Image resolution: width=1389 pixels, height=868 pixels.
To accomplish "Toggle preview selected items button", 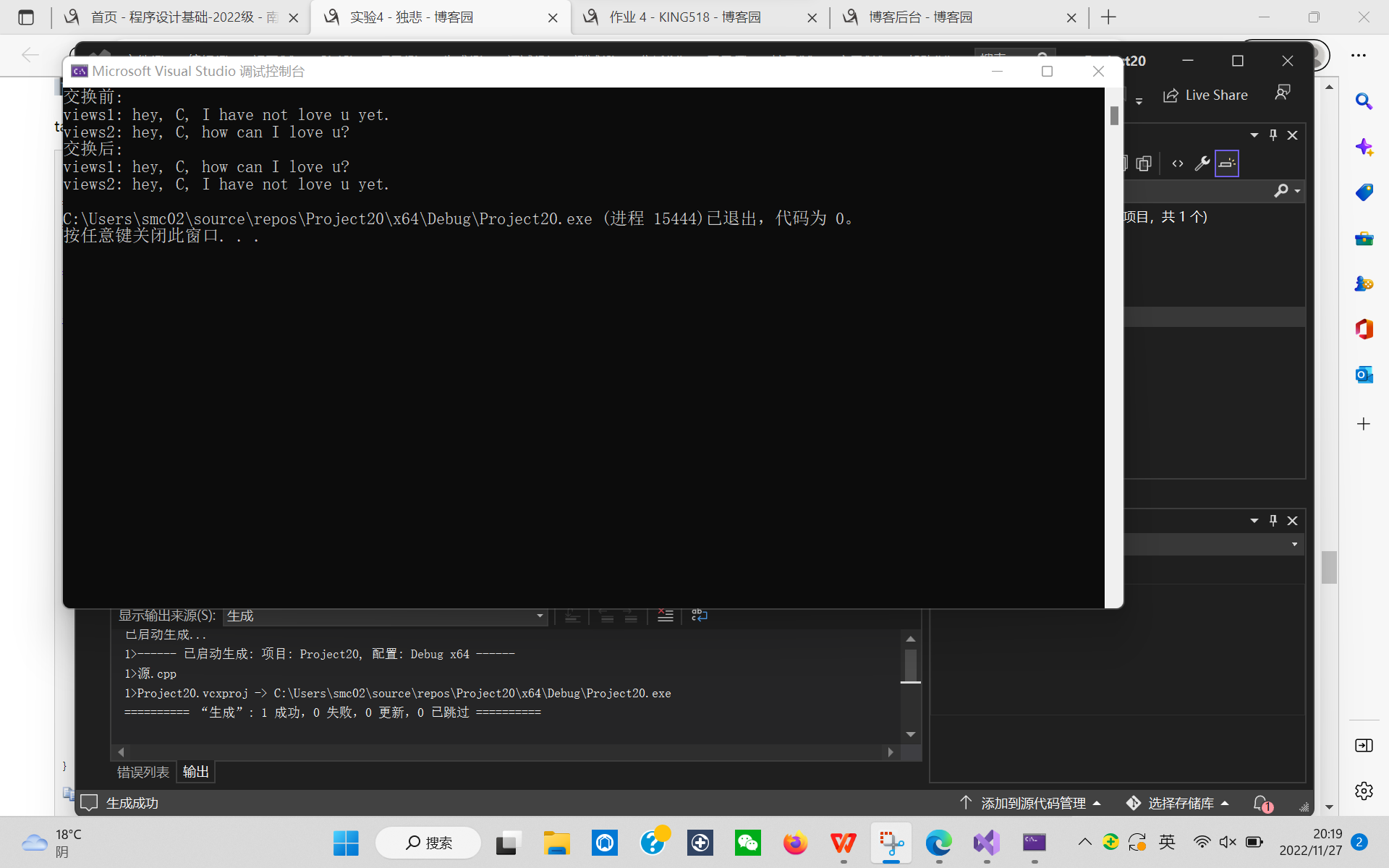I will coord(1226,163).
